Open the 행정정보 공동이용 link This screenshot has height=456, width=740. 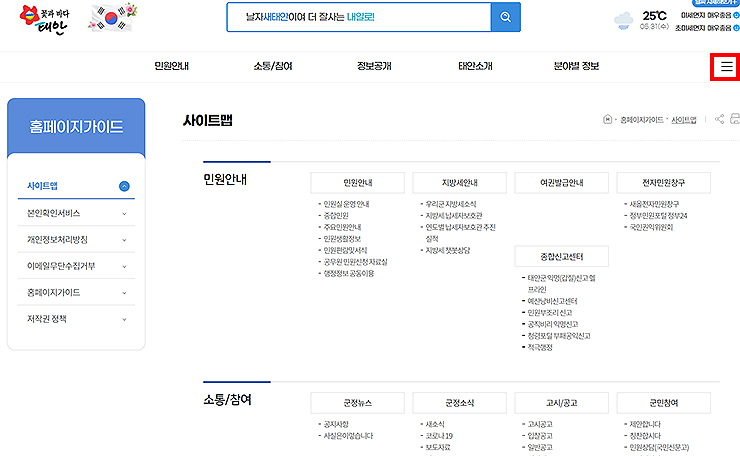(349, 274)
